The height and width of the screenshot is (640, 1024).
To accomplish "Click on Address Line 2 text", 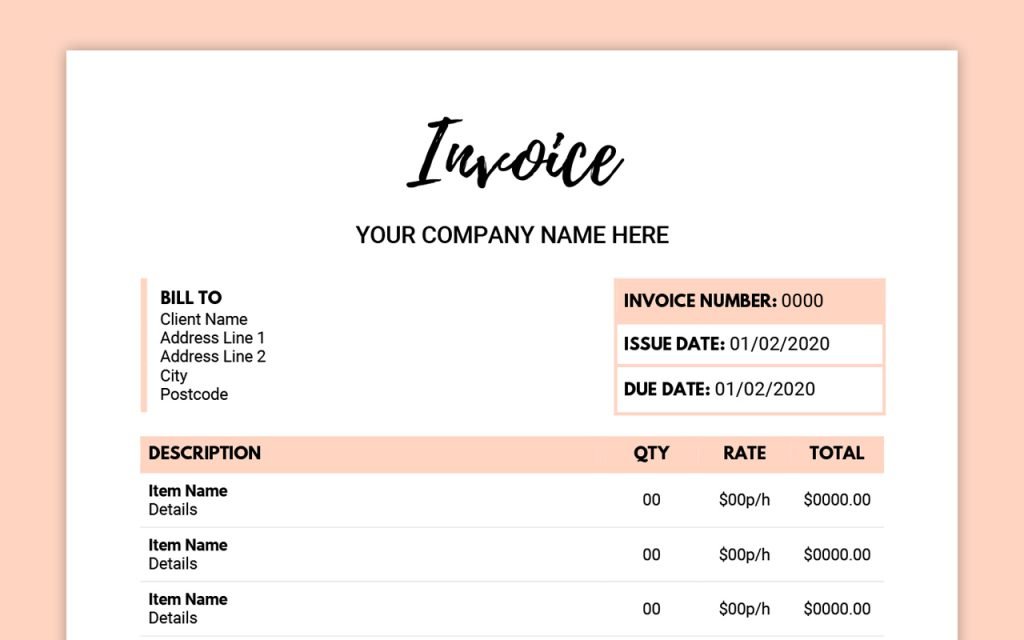I will (213, 357).
